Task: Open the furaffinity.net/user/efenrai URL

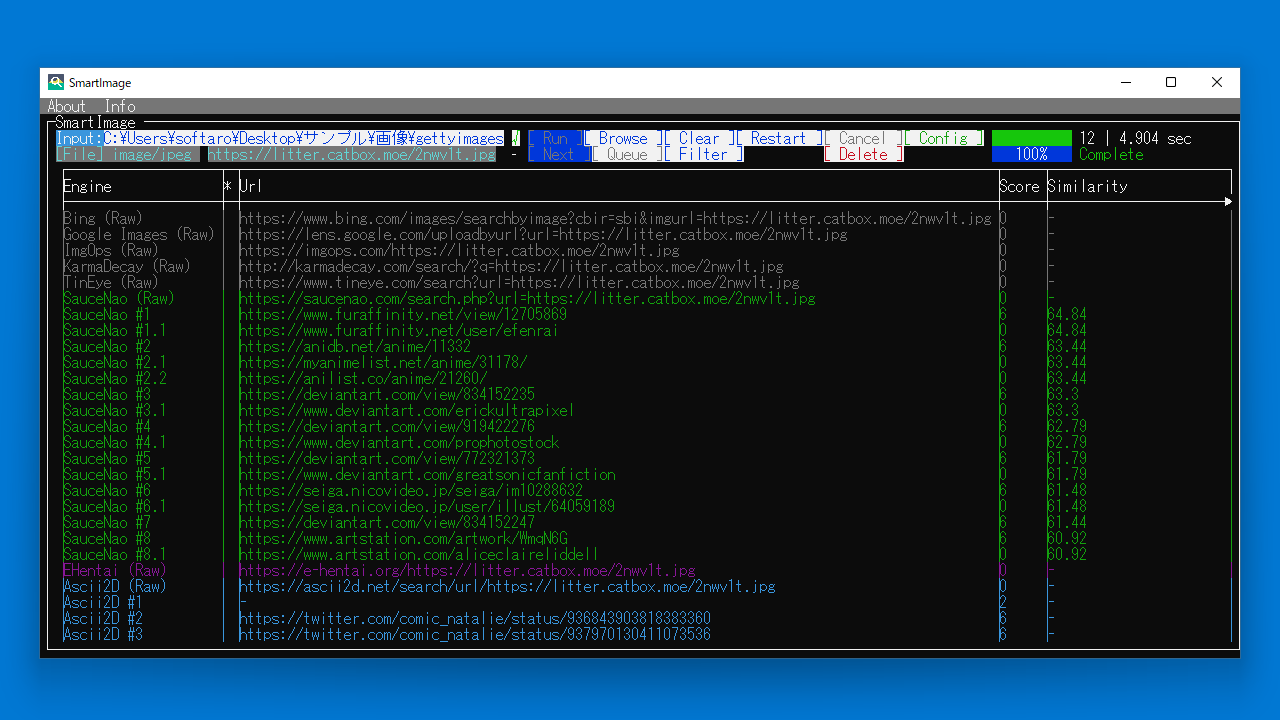Action: pos(399,330)
